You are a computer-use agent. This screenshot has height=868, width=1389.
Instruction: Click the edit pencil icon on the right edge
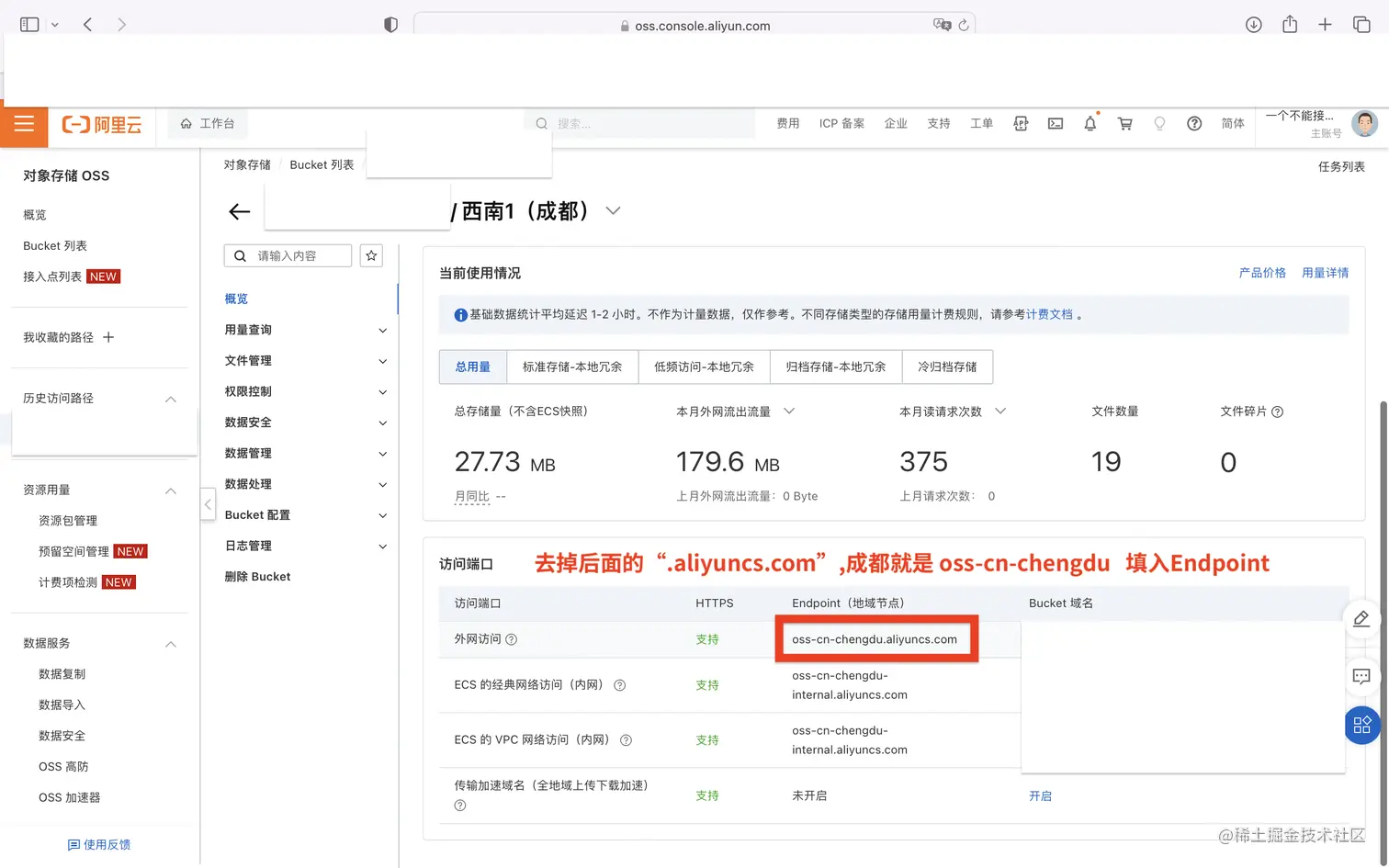click(1362, 620)
